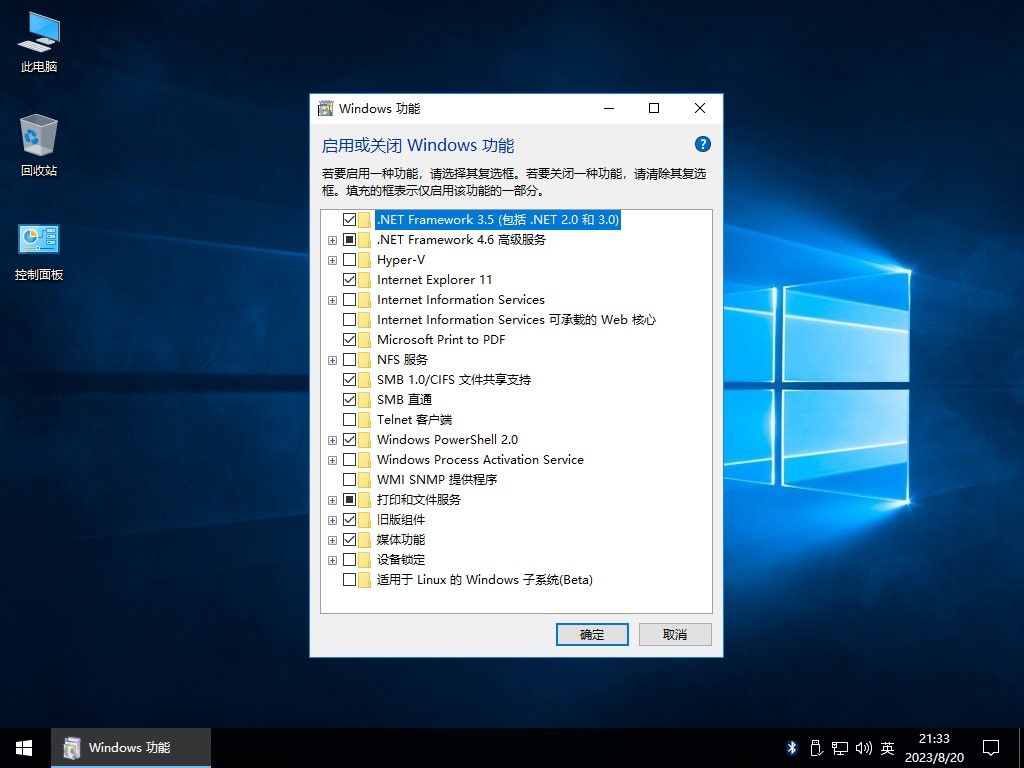
Task: Click the USB safely remove tray icon
Action: point(816,748)
